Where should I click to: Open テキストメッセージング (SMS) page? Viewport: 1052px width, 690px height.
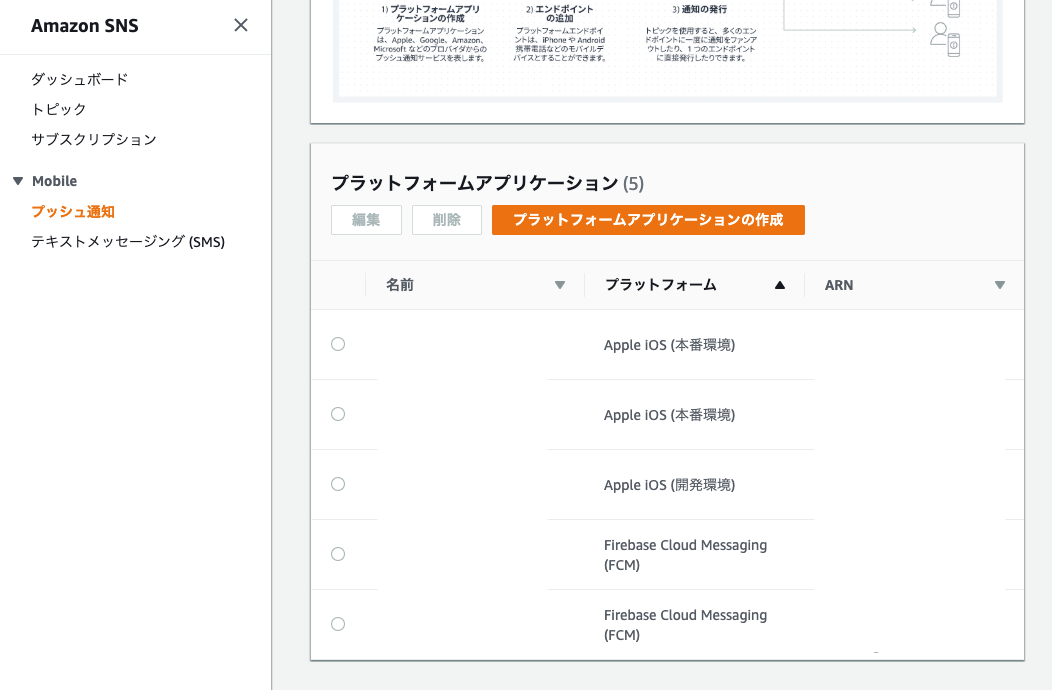(x=128, y=242)
